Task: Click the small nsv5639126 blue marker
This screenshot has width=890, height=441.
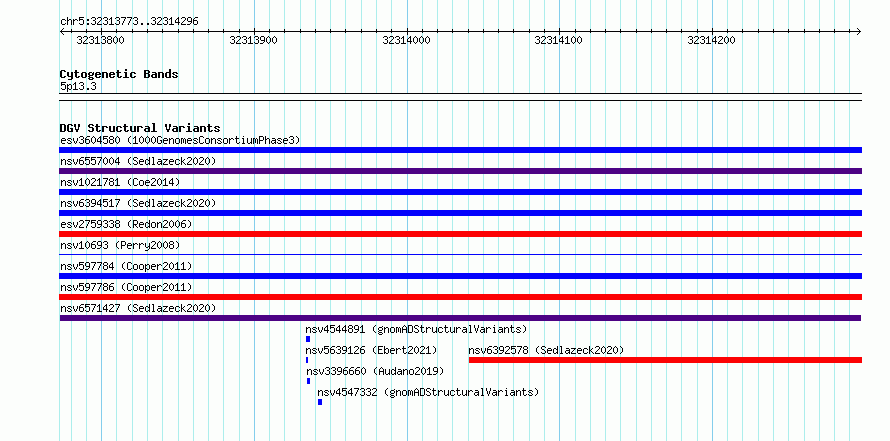Action: 307,360
